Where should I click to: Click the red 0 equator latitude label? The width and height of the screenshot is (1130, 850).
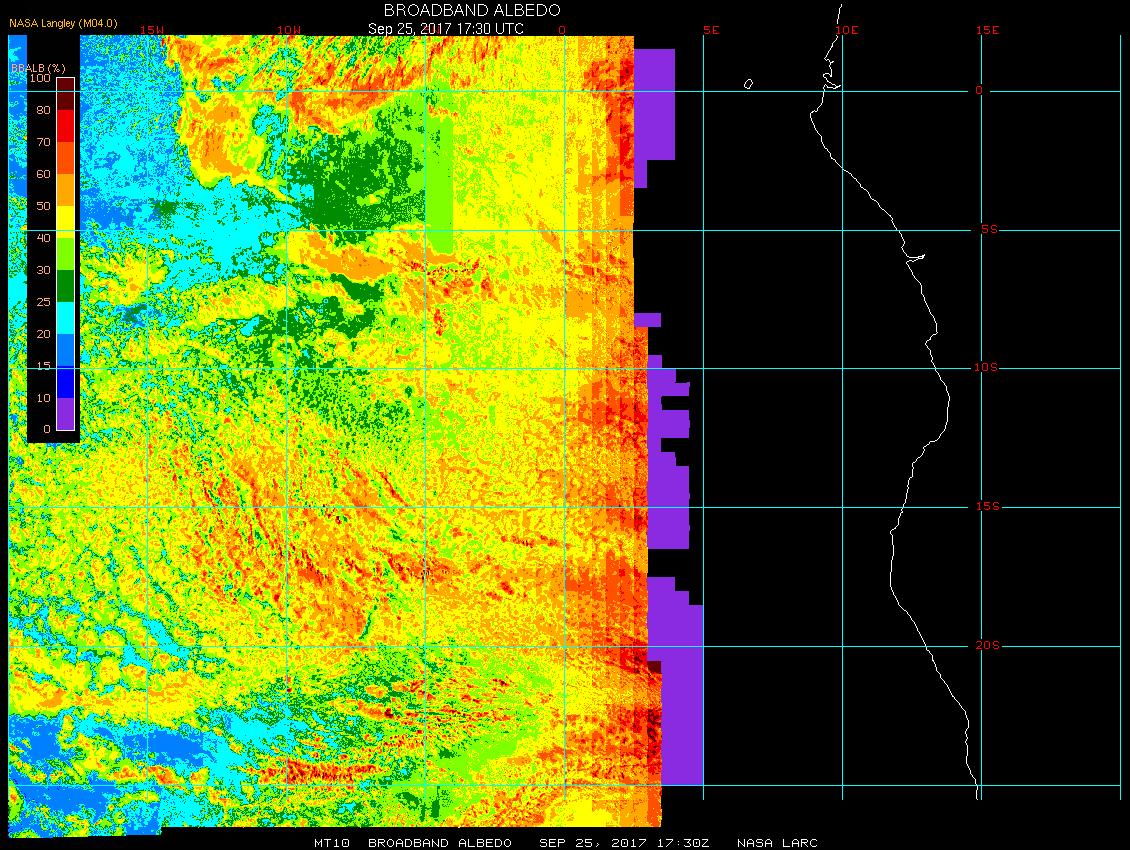click(x=979, y=90)
